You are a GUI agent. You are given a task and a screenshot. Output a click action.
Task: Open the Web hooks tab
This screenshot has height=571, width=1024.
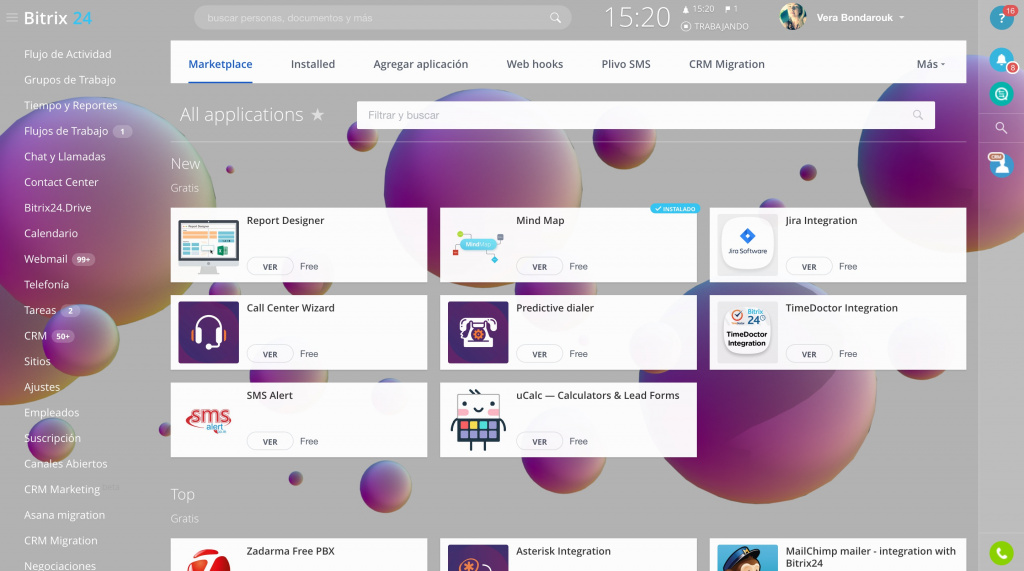[x=534, y=64]
